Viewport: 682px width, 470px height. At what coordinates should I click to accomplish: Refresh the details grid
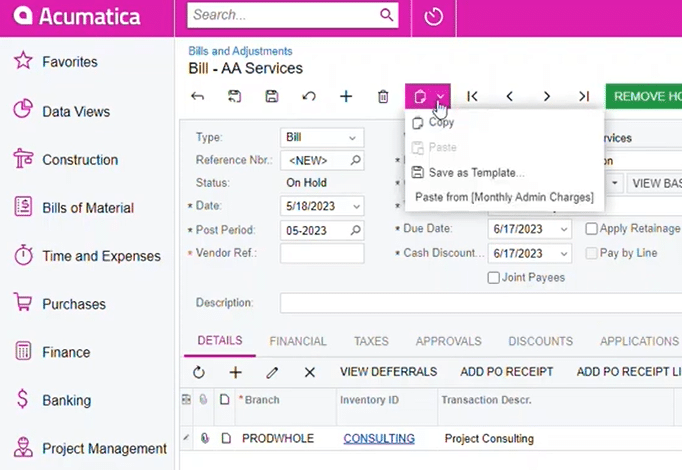tap(199, 372)
